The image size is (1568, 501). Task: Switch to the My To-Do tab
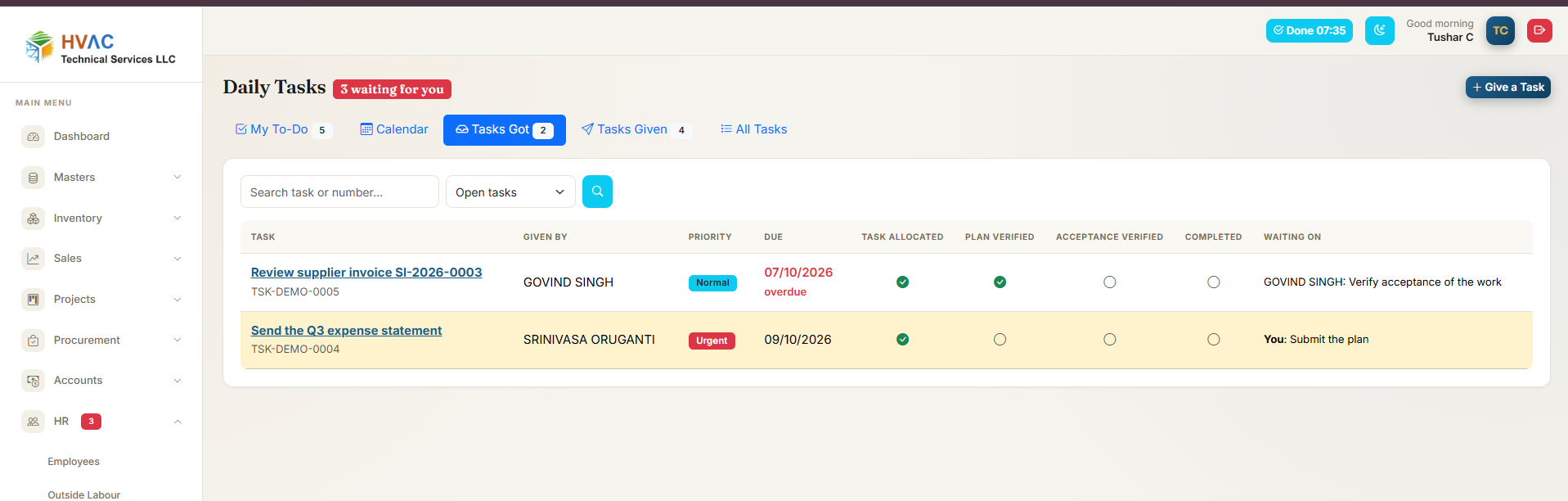283,130
